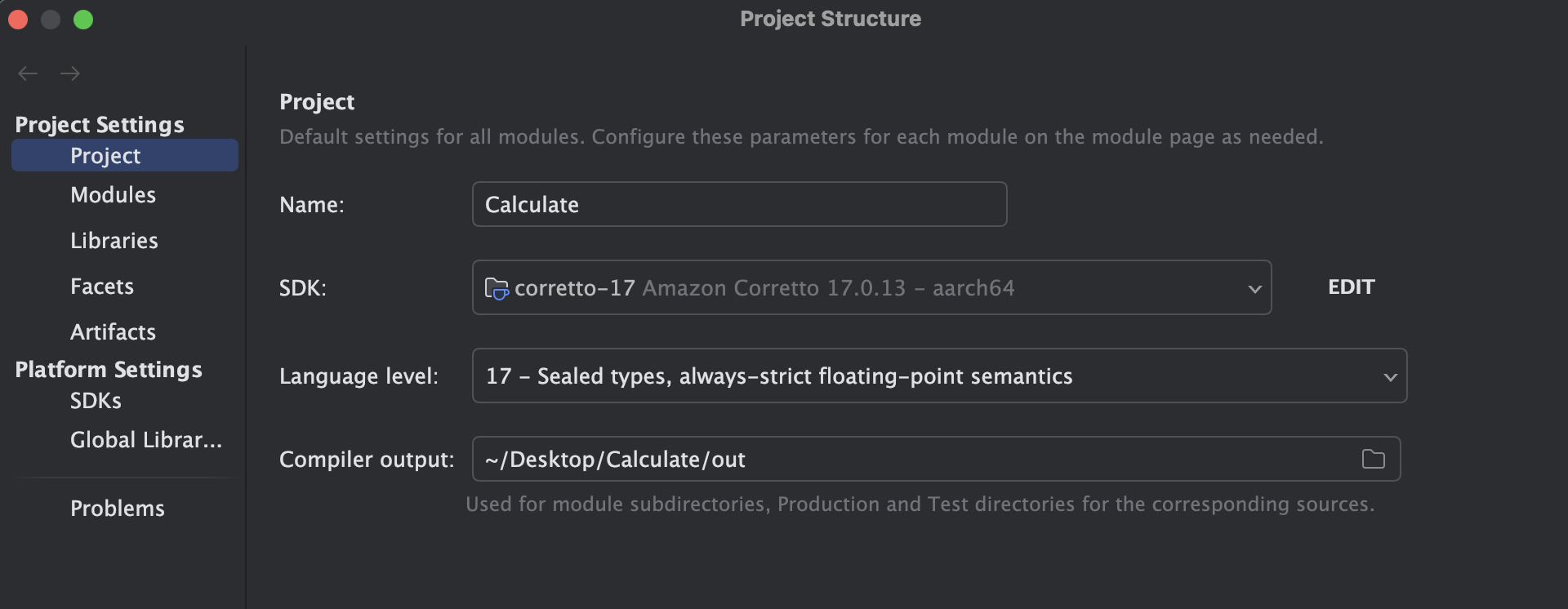Open the Language level dropdown
1568x609 pixels.
(1389, 376)
